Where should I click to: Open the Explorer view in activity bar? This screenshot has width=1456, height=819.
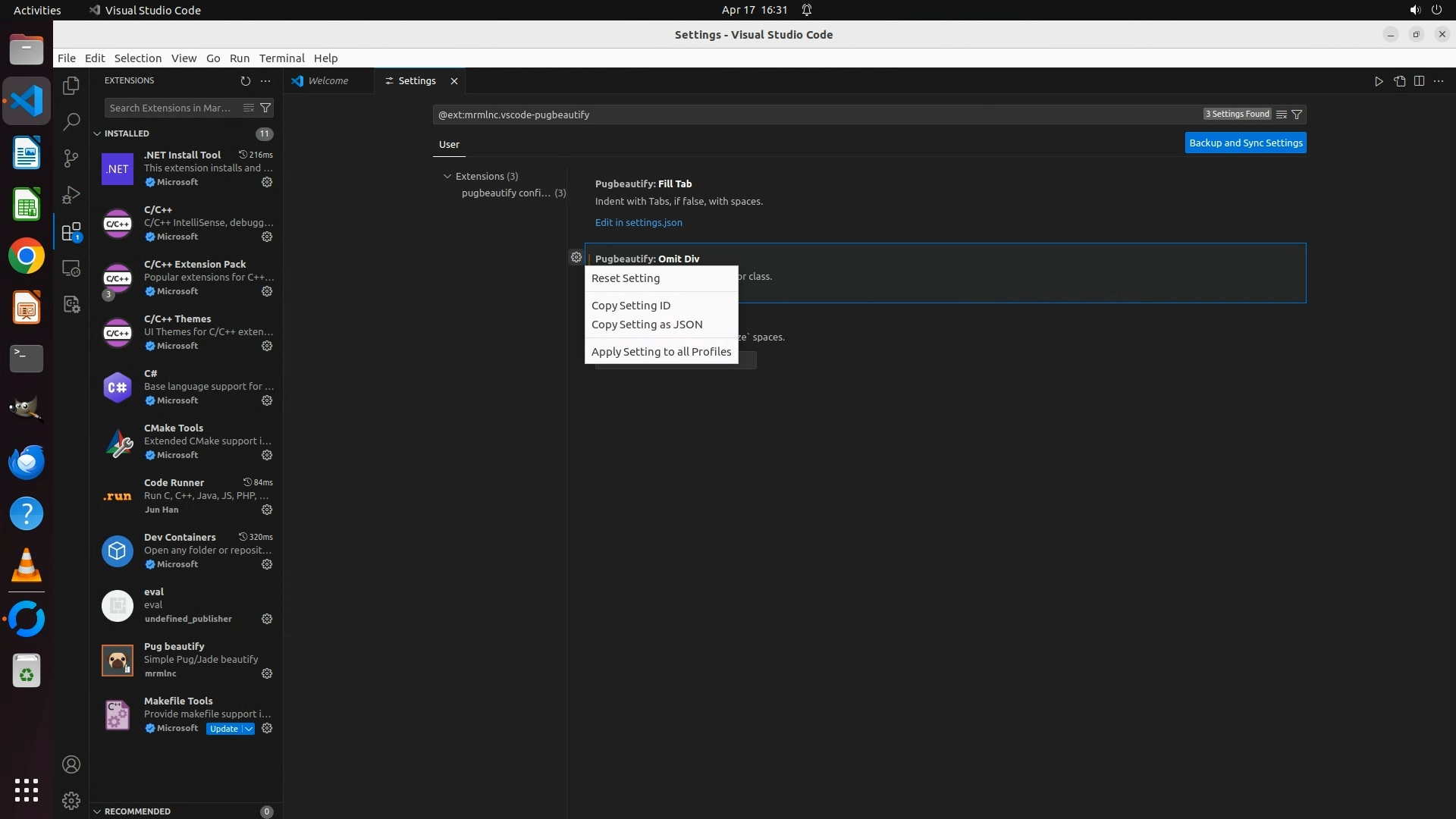(x=71, y=86)
